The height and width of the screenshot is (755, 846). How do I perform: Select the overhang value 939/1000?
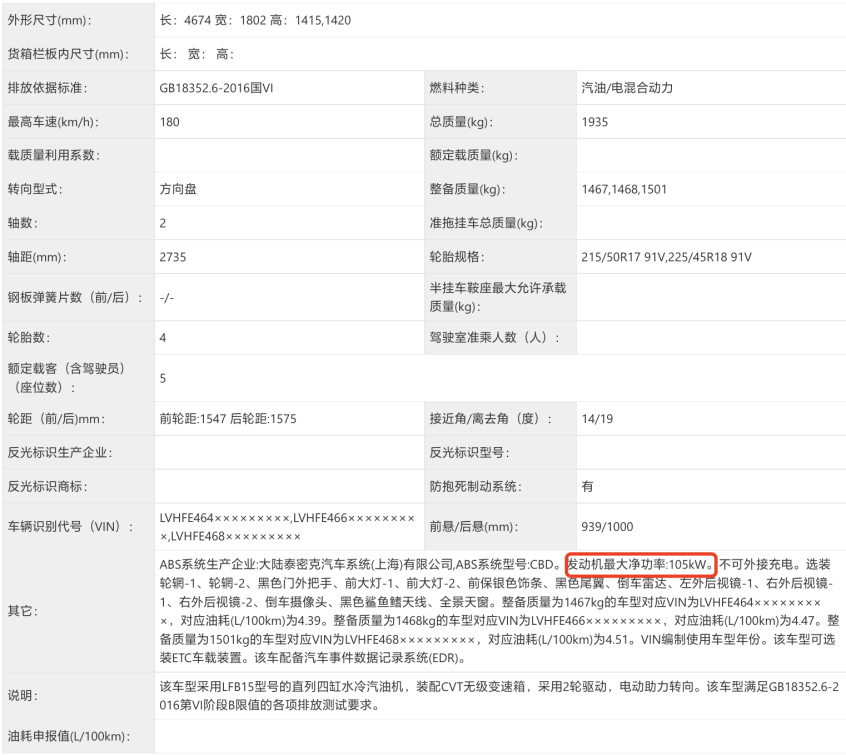click(x=608, y=527)
